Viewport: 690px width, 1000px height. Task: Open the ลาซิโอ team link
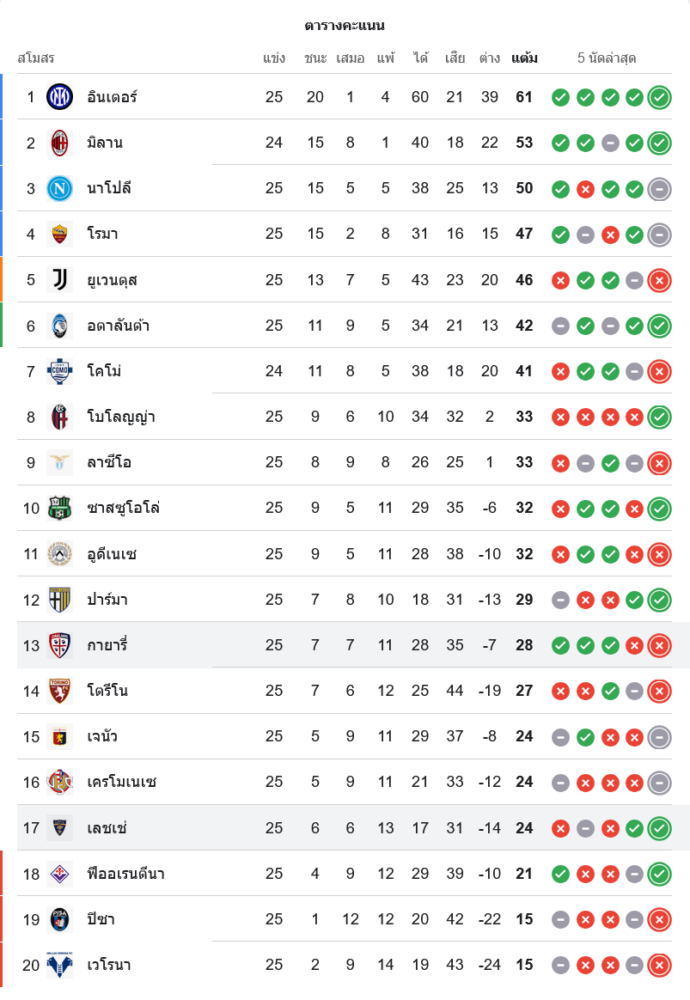pyautogui.click(x=109, y=462)
